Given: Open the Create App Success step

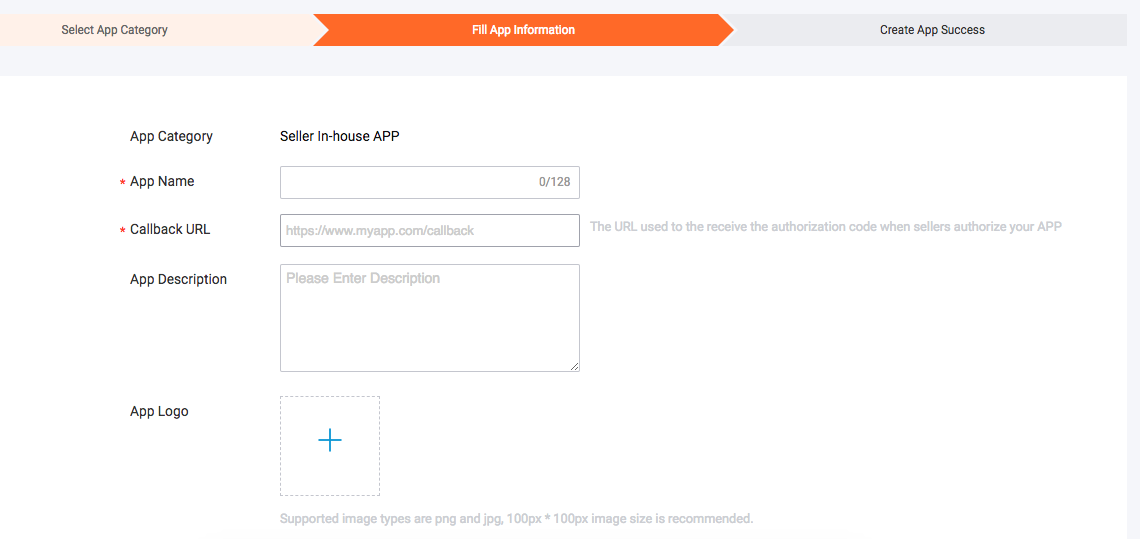Looking at the screenshot, I should pos(932,30).
